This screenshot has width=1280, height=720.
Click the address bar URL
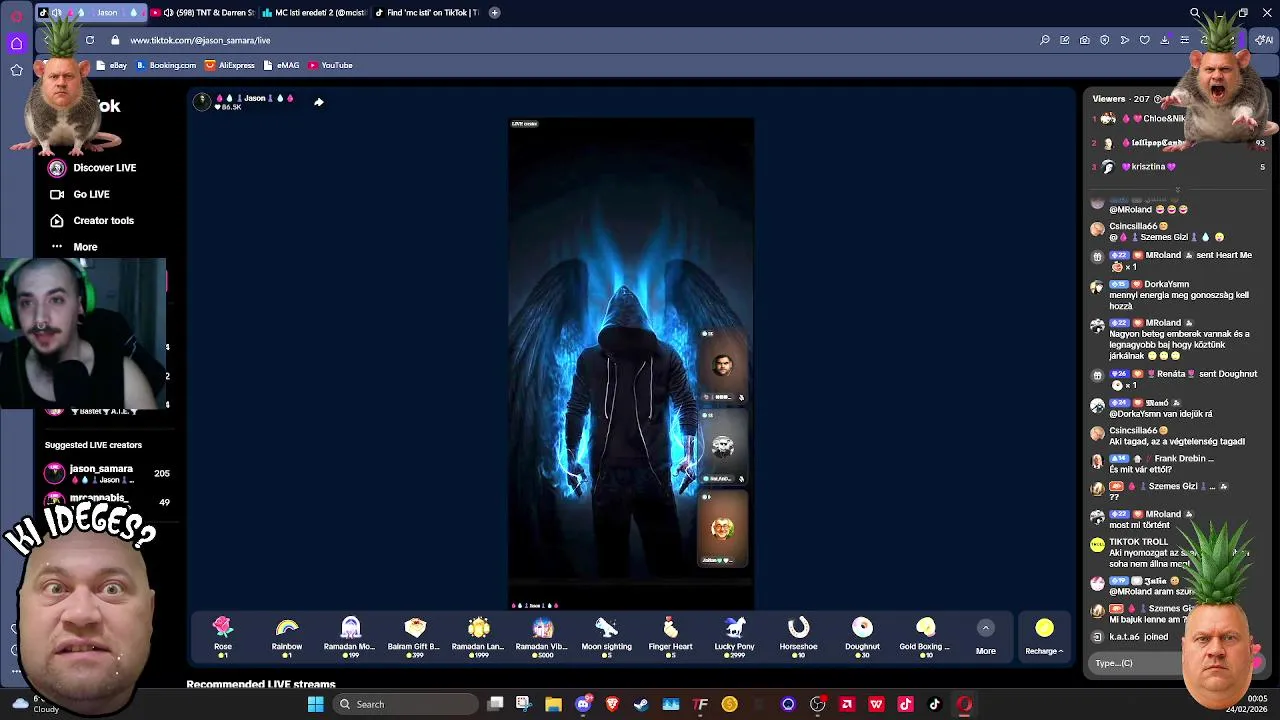pos(200,40)
